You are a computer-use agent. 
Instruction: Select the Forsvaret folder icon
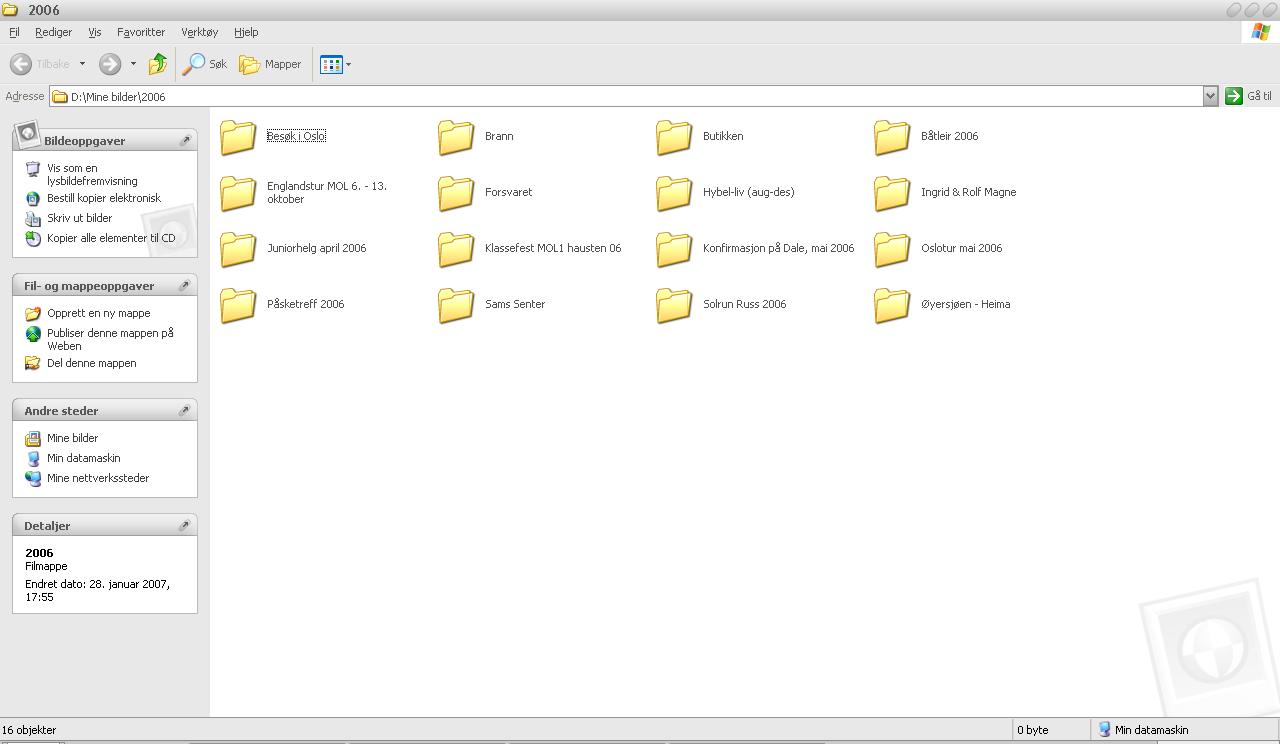456,193
